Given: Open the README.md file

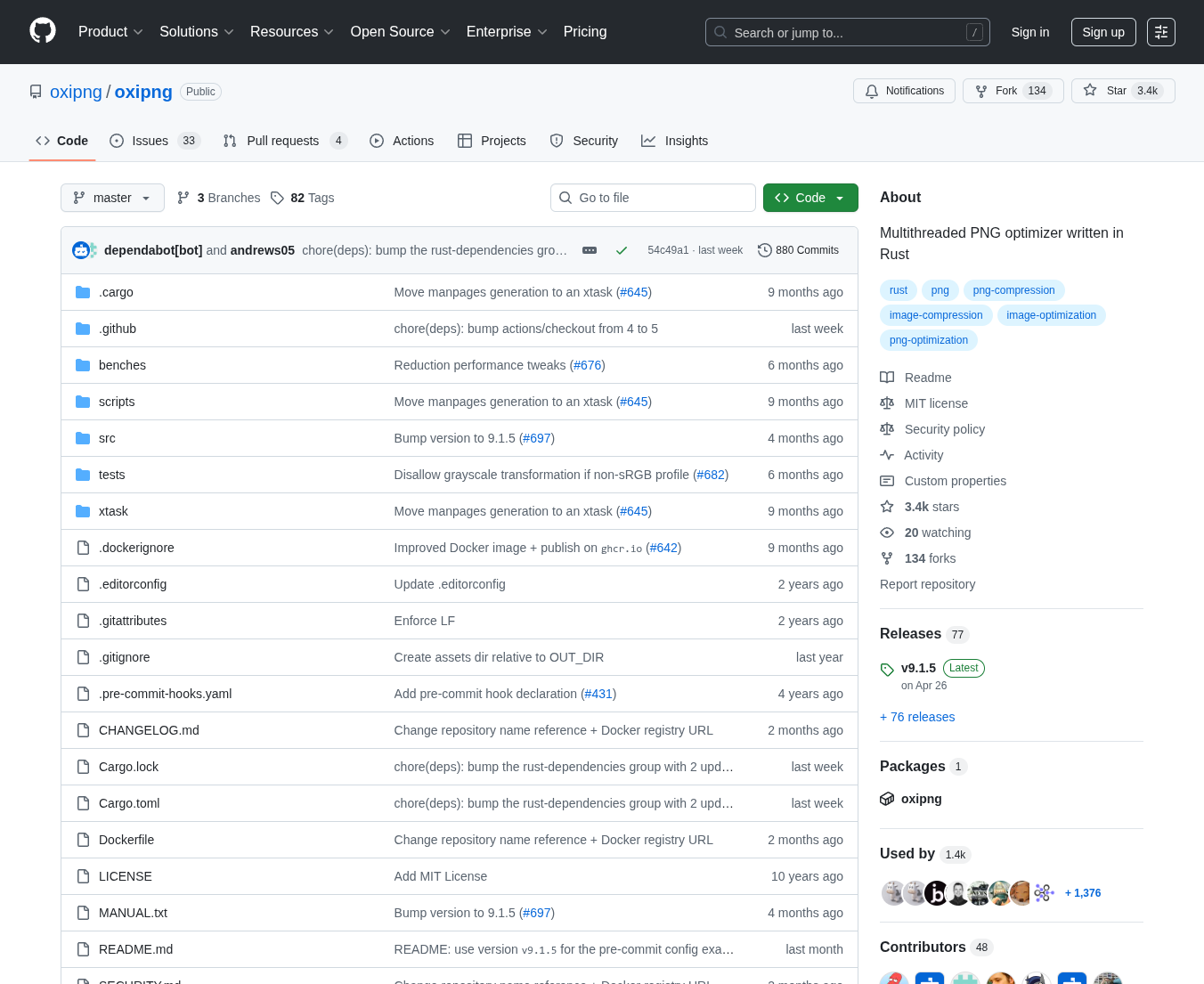Looking at the screenshot, I should click(x=135, y=949).
